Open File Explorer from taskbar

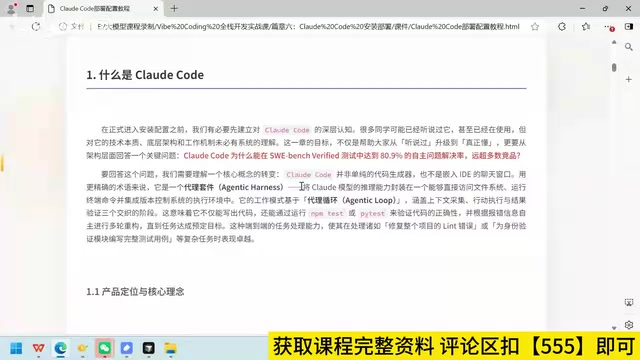(x=171, y=348)
